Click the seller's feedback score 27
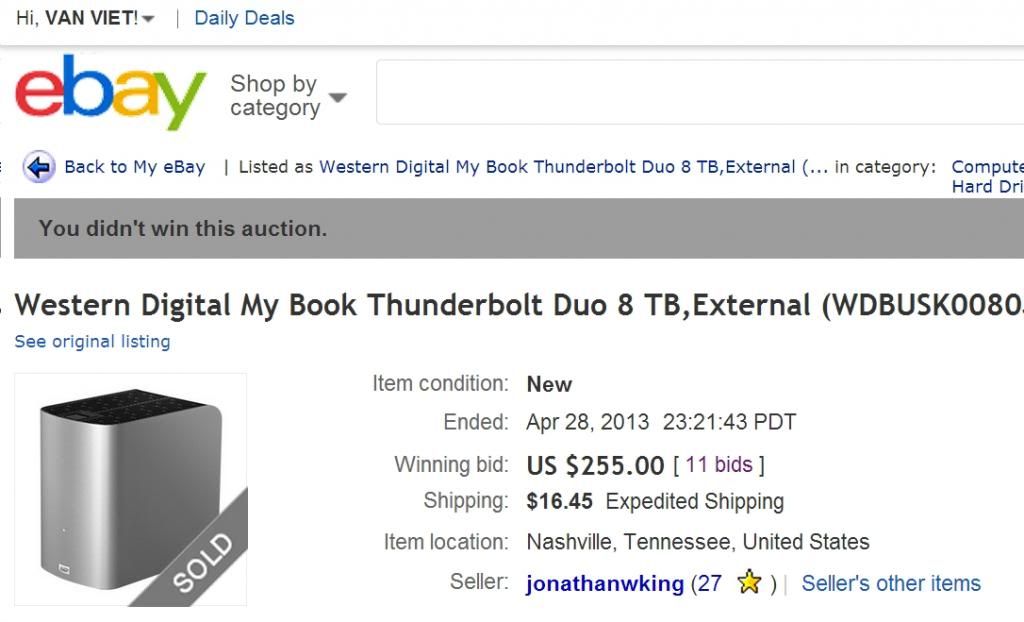The image size is (1024, 622). tap(710, 583)
